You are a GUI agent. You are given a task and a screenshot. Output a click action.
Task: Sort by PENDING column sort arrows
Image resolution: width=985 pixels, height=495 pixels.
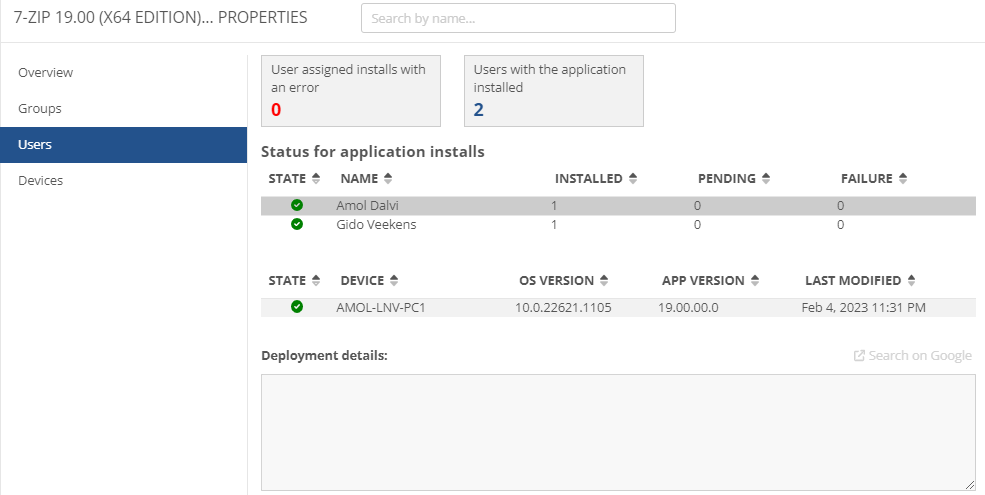[x=766, y=178]
